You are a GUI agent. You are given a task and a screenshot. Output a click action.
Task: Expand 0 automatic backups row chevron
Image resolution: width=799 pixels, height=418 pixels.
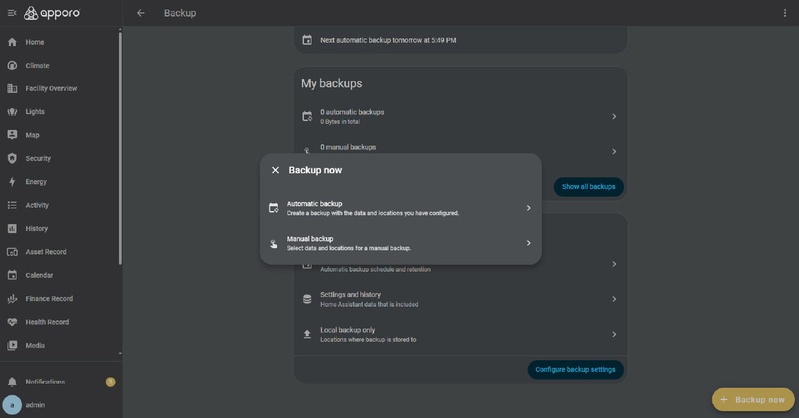[614, 117]
